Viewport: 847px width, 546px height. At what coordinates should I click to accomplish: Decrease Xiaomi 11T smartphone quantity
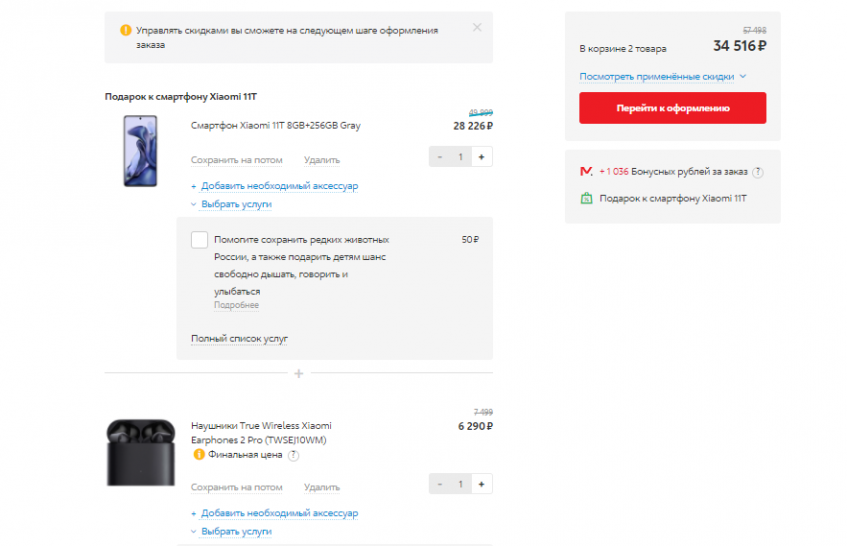441,156
